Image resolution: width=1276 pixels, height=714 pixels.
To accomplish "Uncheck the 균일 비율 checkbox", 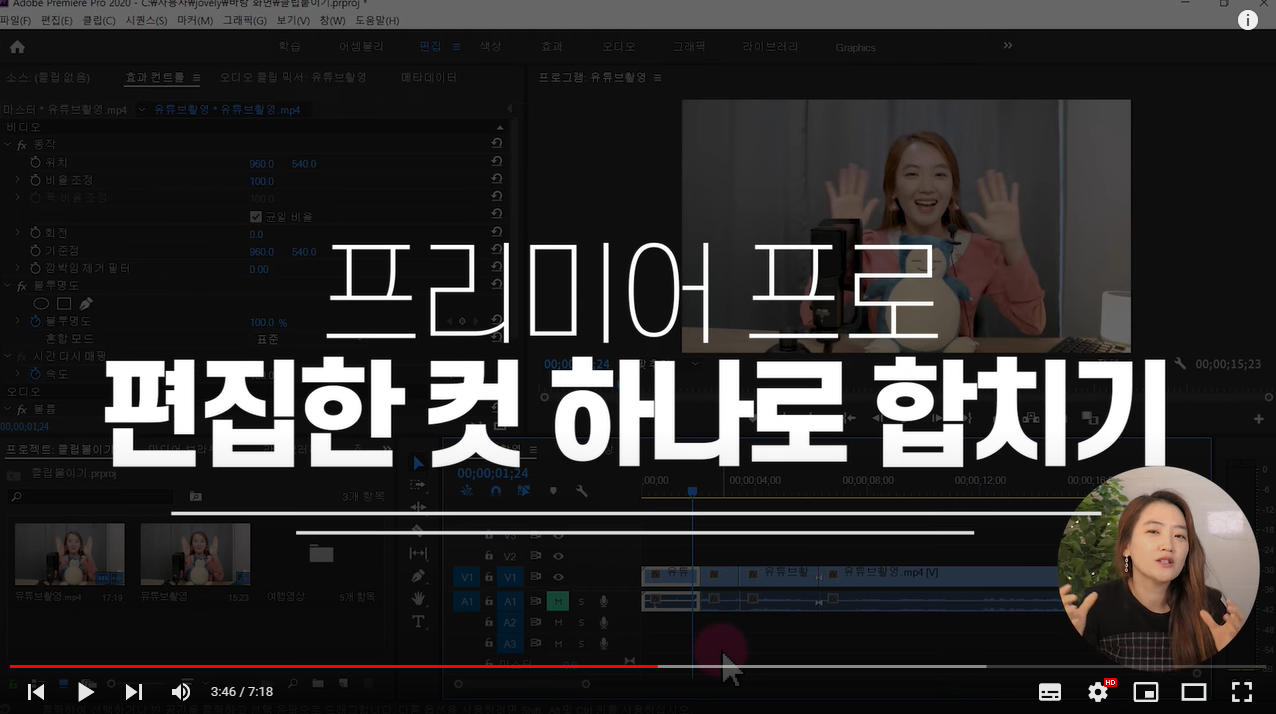I will click(255, 217).
